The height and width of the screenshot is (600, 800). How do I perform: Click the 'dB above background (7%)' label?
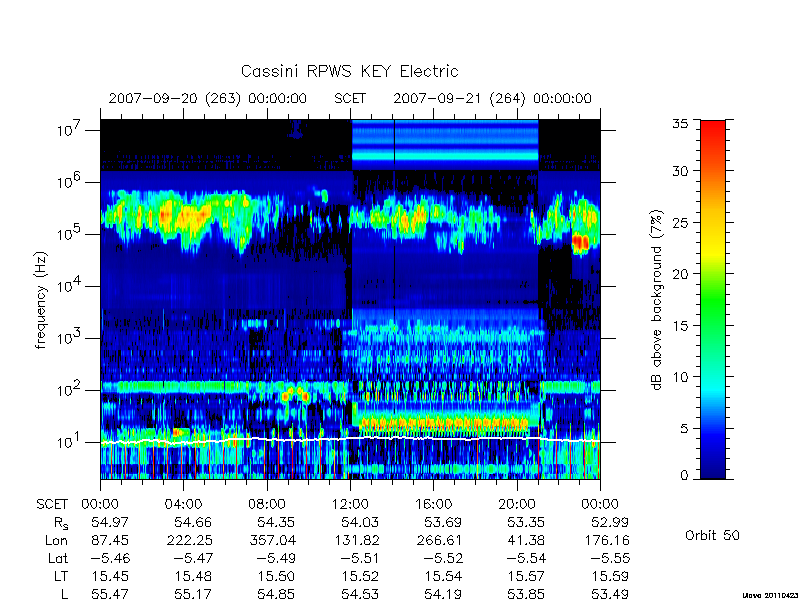pyautogui.click(x=658, y=300)
